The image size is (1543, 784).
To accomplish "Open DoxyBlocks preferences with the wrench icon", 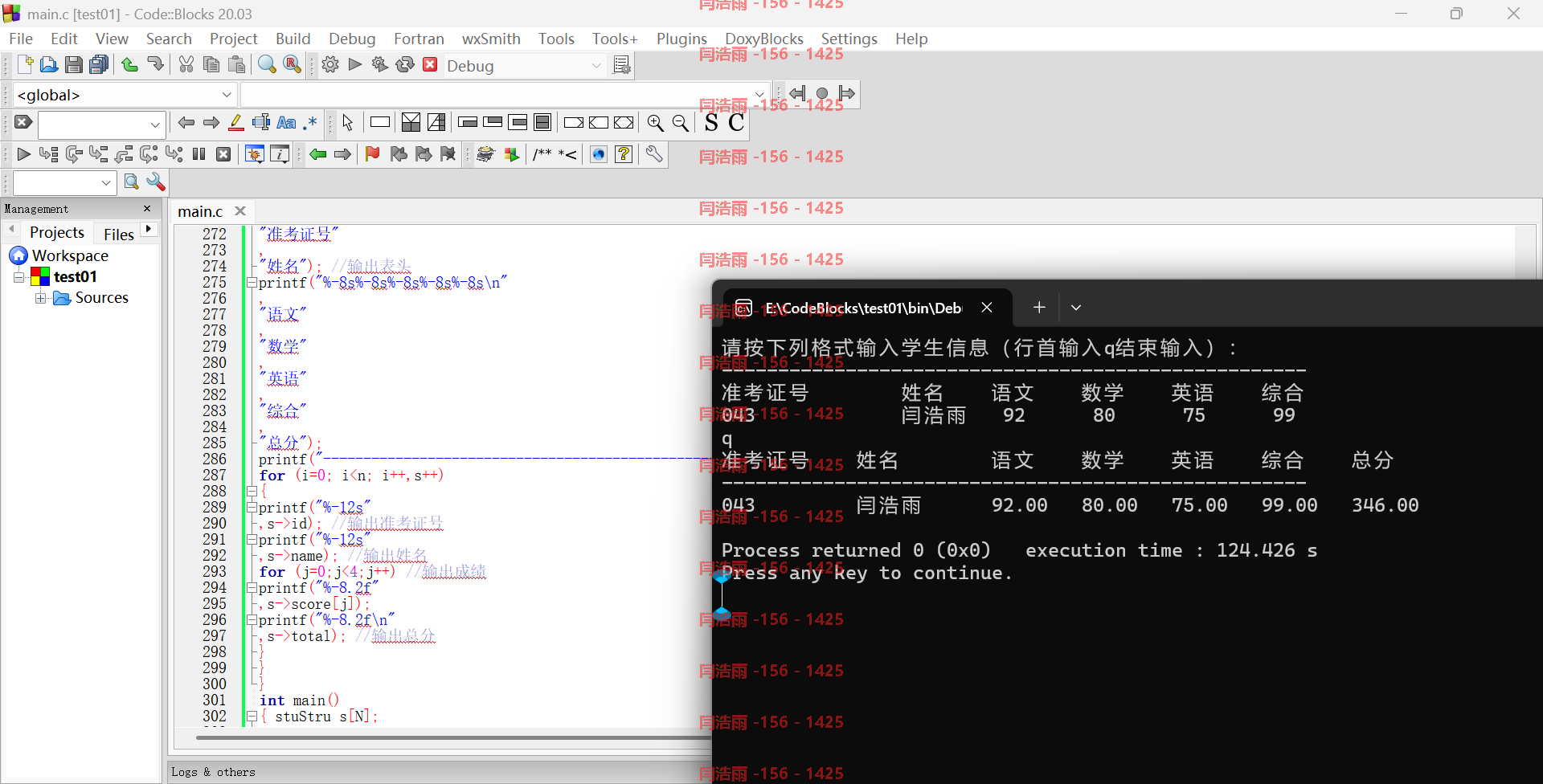I will tap(654, 154).
